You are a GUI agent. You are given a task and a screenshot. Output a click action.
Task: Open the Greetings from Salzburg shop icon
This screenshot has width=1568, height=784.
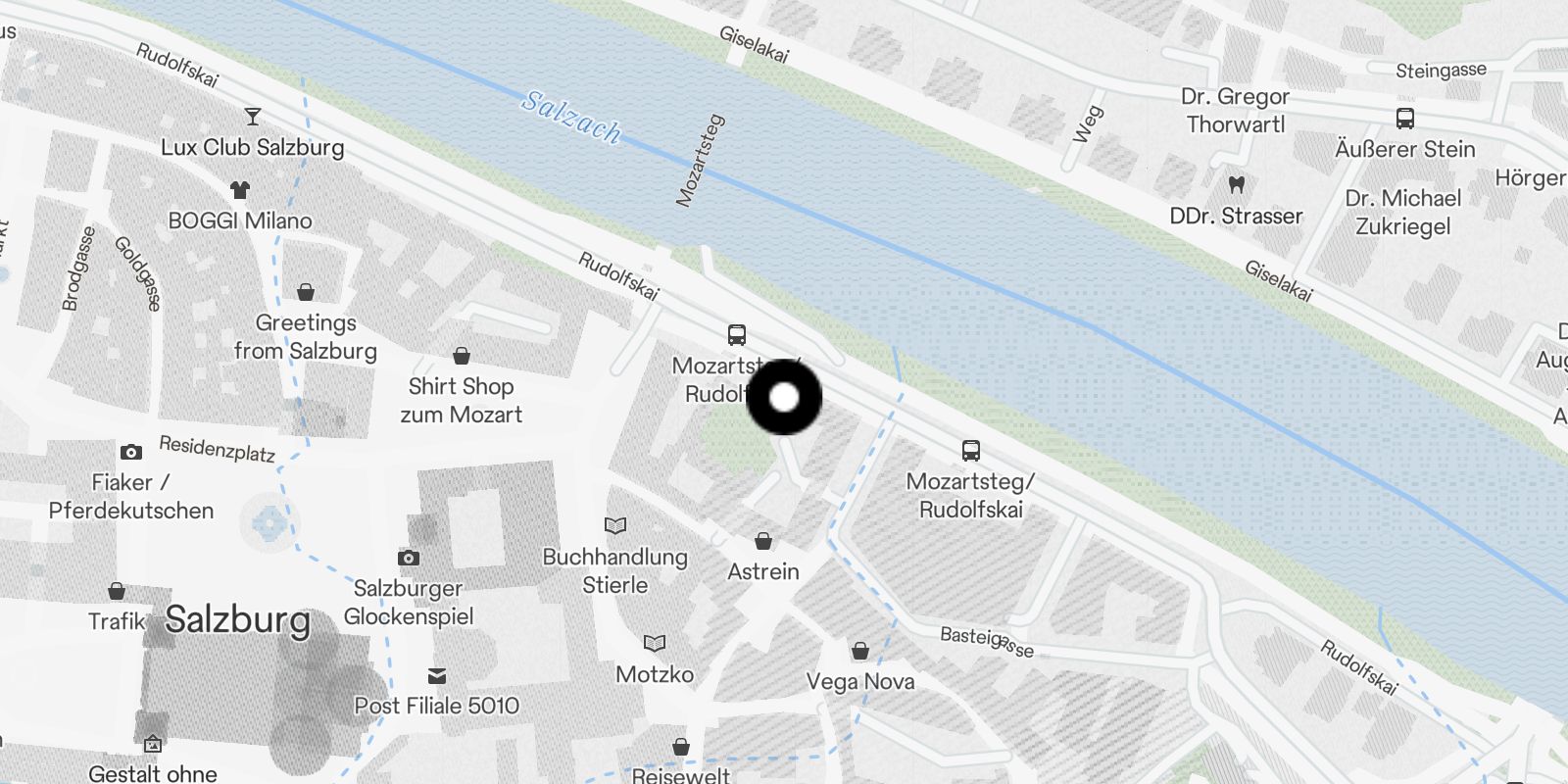[x=306, y=292]
